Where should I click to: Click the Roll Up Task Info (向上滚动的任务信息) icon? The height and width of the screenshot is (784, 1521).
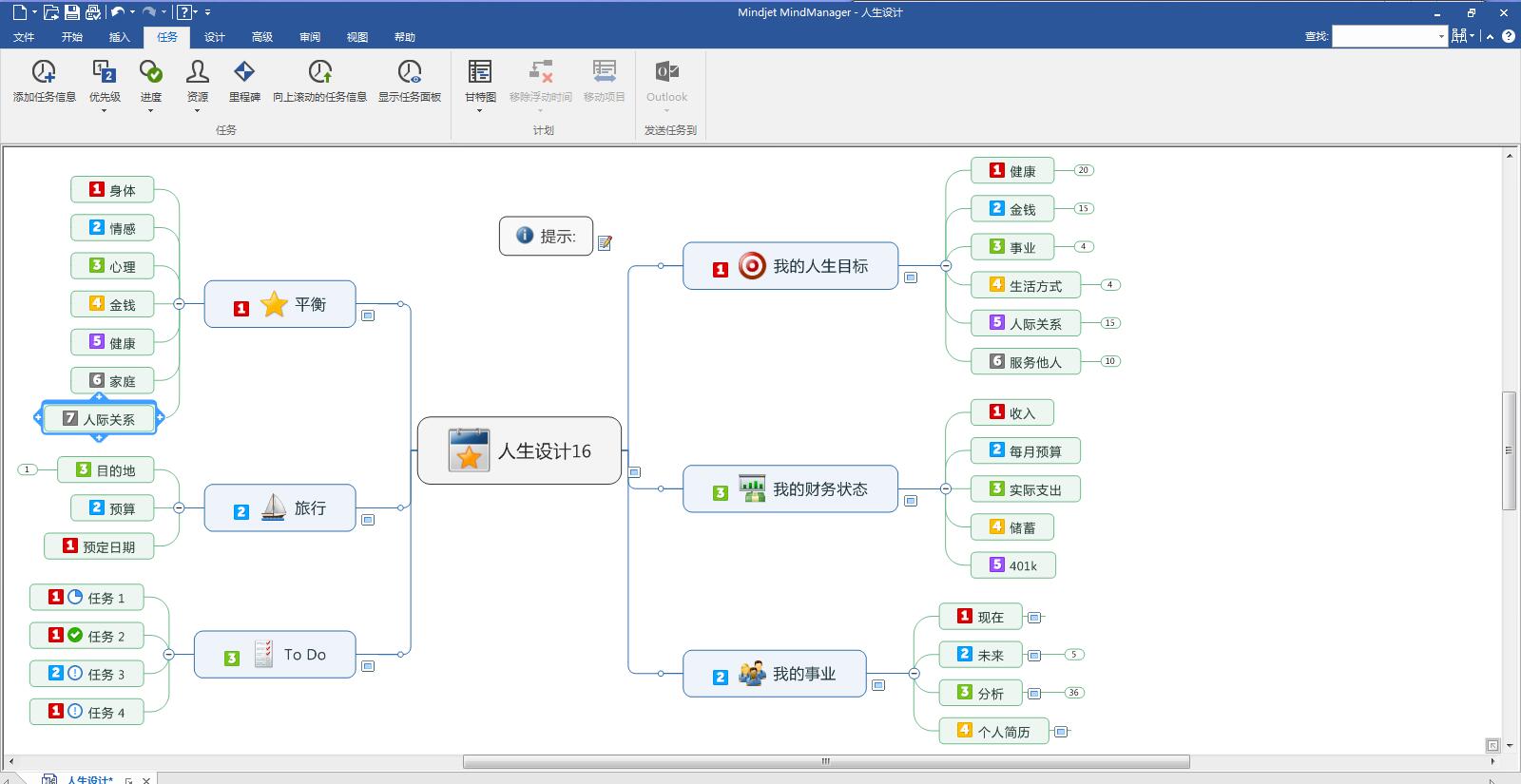pos(320,71)
